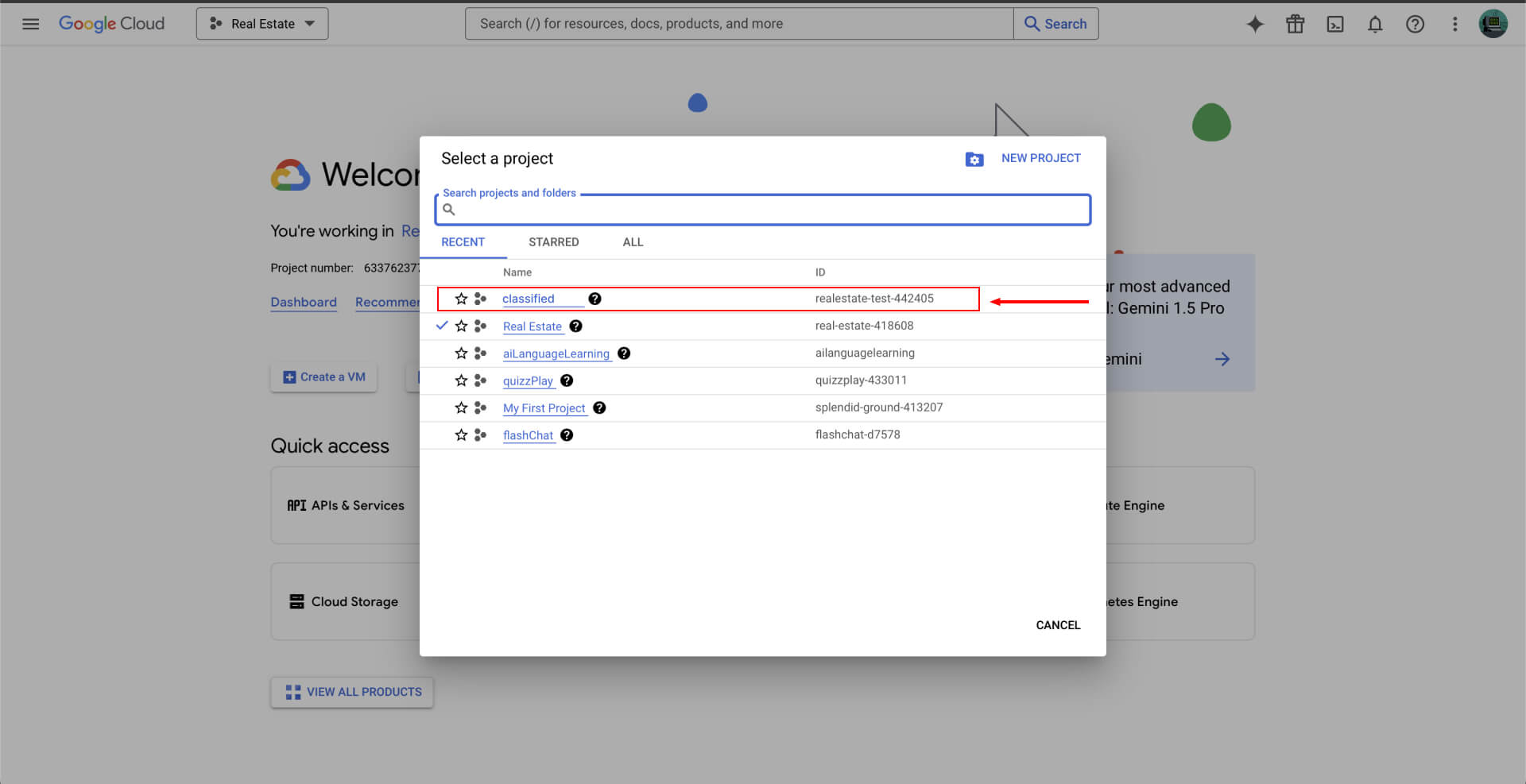Expand the Real Estate project selector dropdown
Viewport: 1526px width, 784px height.
click(262, 24)
